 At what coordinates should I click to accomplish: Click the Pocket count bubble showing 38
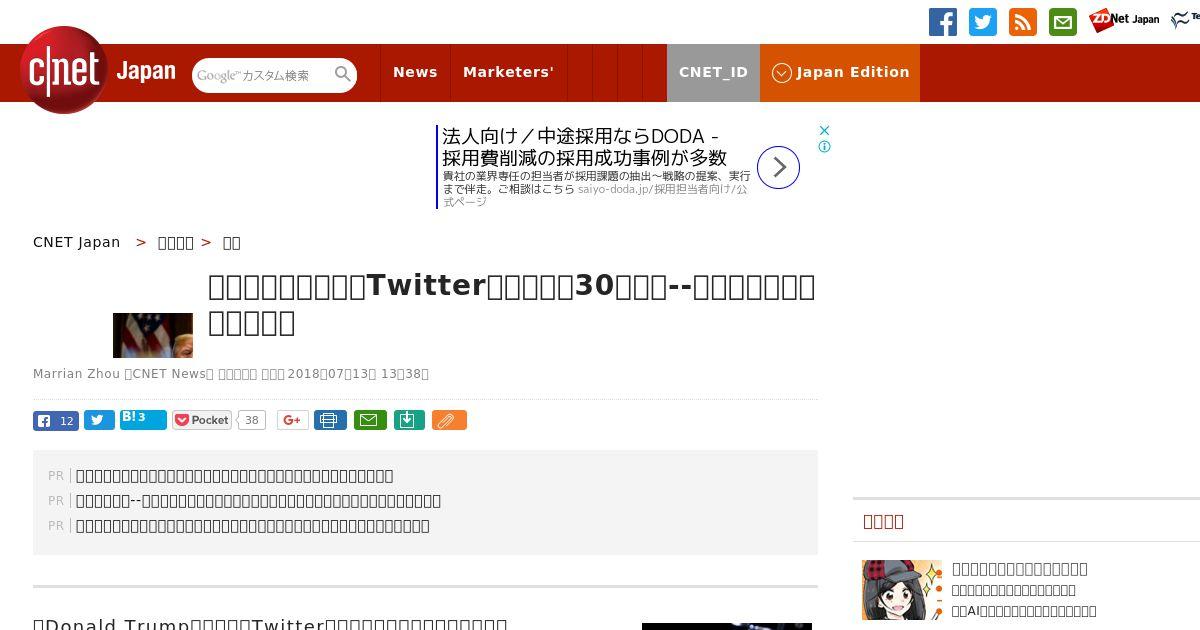click(x=252, y=420)
